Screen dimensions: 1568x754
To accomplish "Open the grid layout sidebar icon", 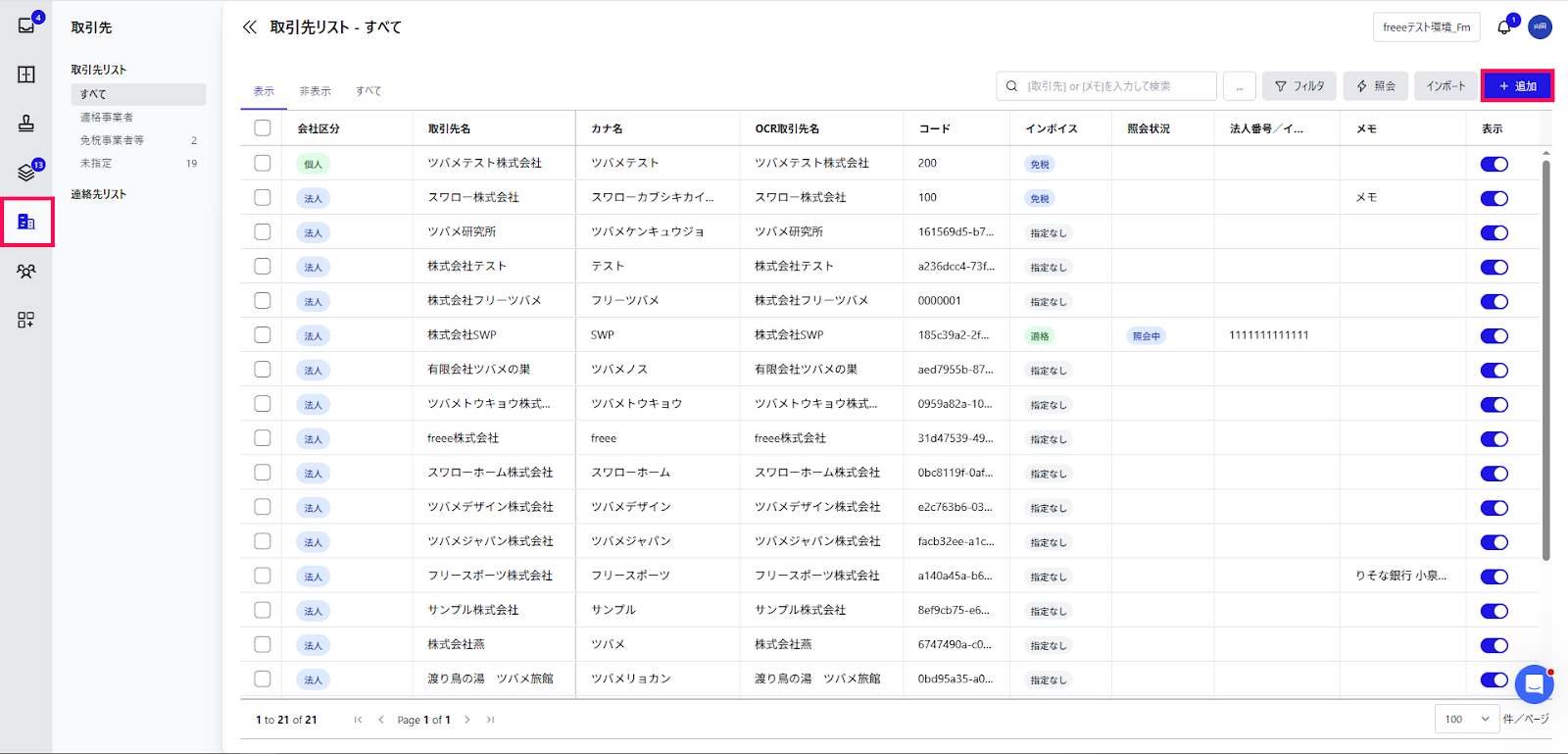I will click(x=26, y=75).
